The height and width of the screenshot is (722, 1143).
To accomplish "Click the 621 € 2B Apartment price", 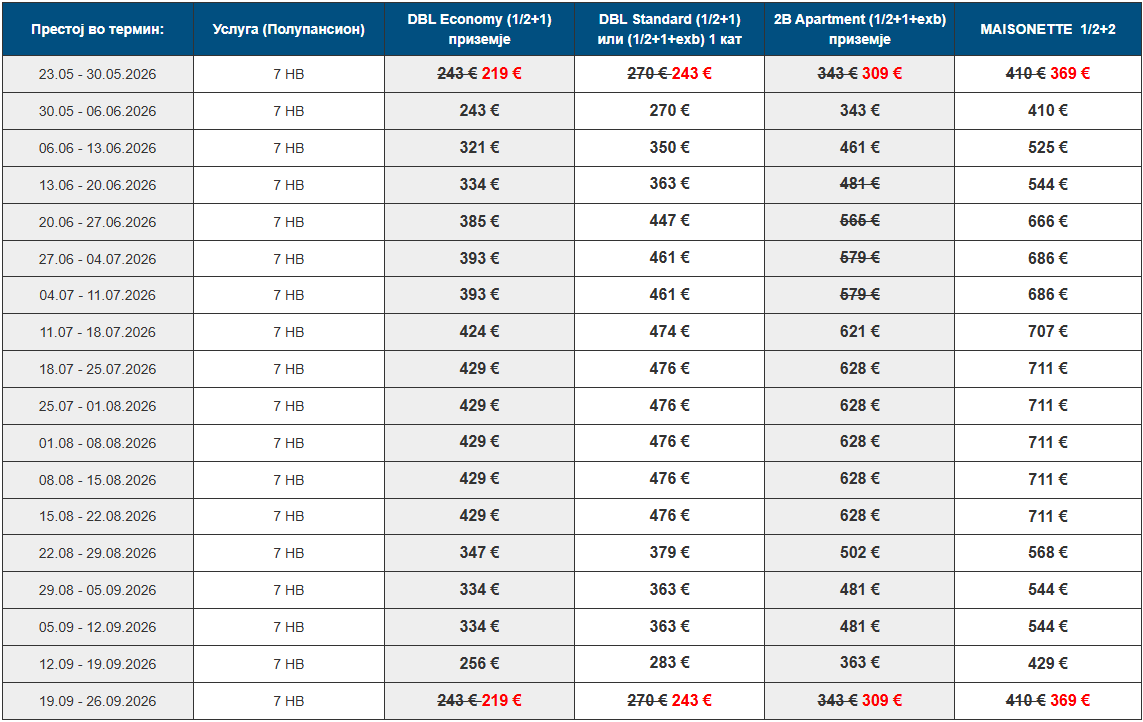I will [x=859, y=332].
